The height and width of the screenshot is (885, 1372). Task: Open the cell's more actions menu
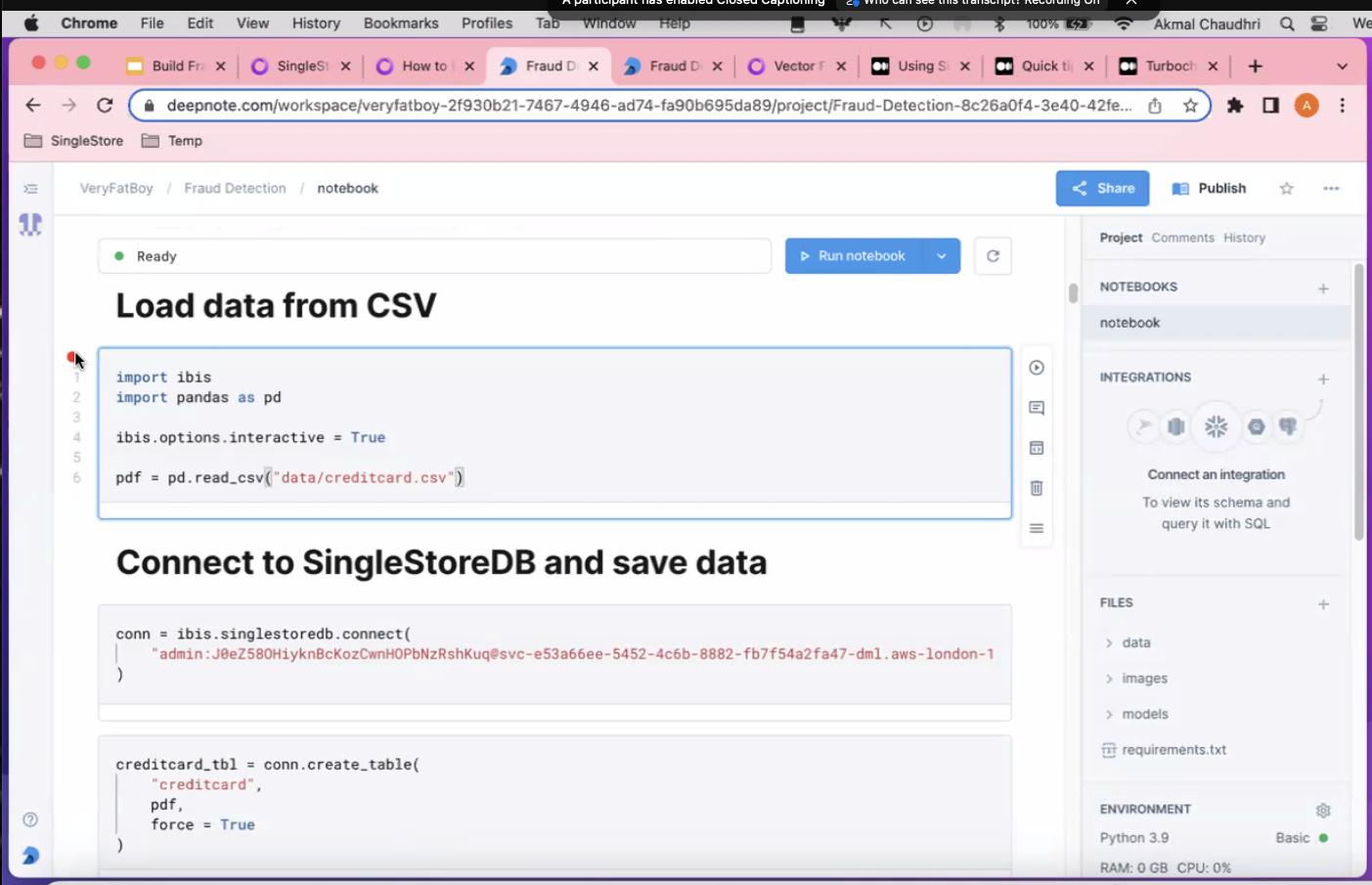[x=1037, y=528]
